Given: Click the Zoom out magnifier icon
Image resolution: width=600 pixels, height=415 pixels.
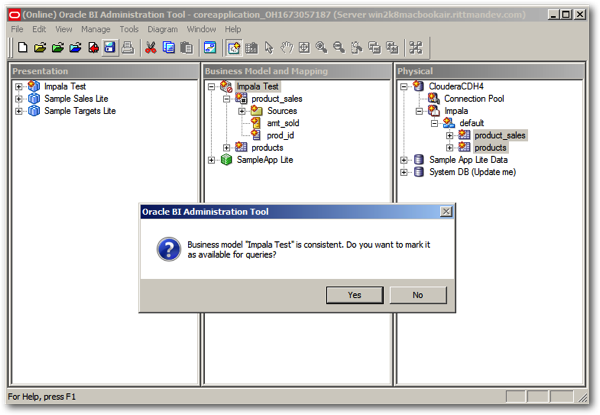Looking at the screenshot, I should (339, 48).
